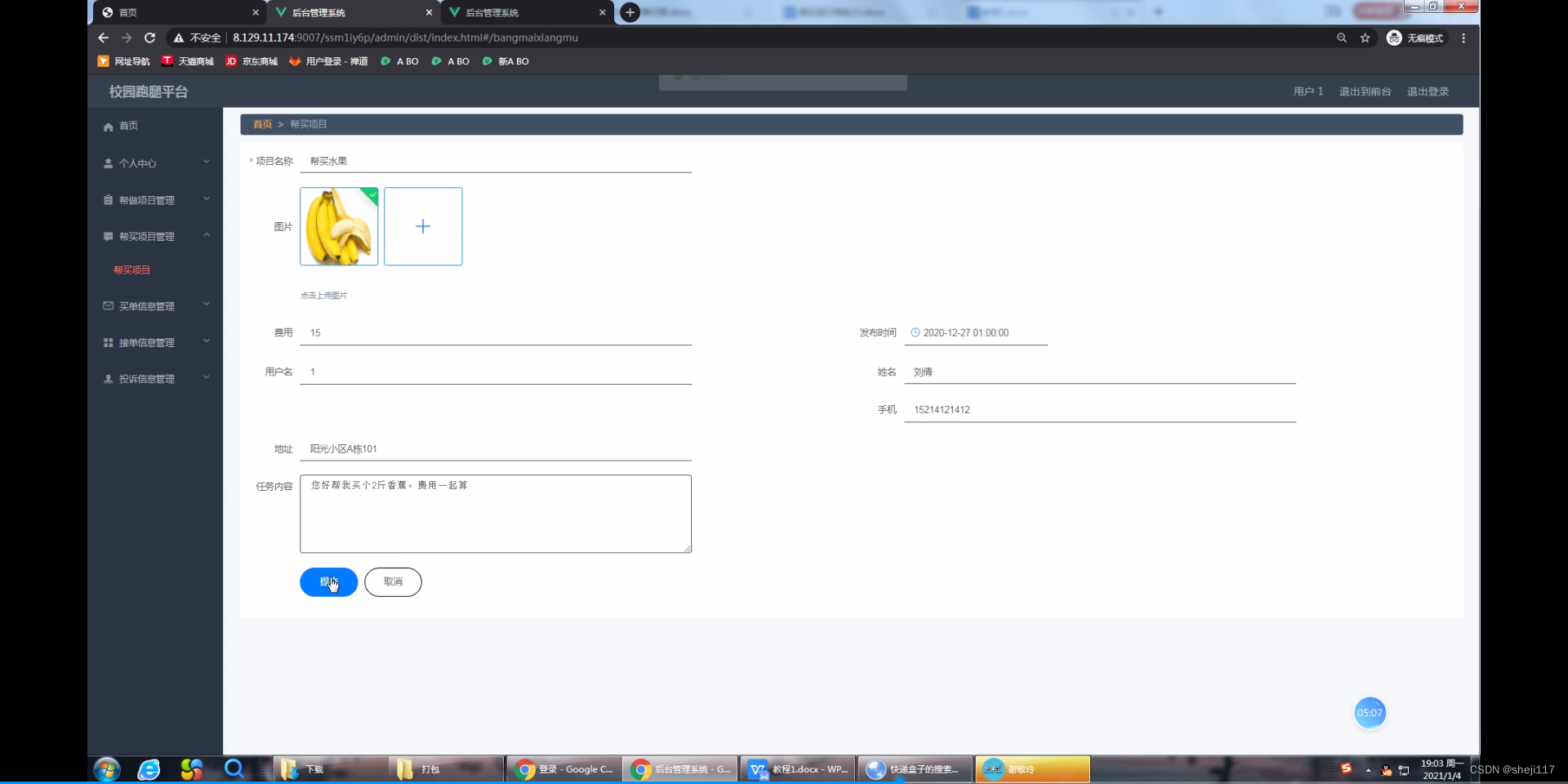Click the 地址 input field
Image resolution: width=1568 pixels, height=784 pixels.
[496, 449]
